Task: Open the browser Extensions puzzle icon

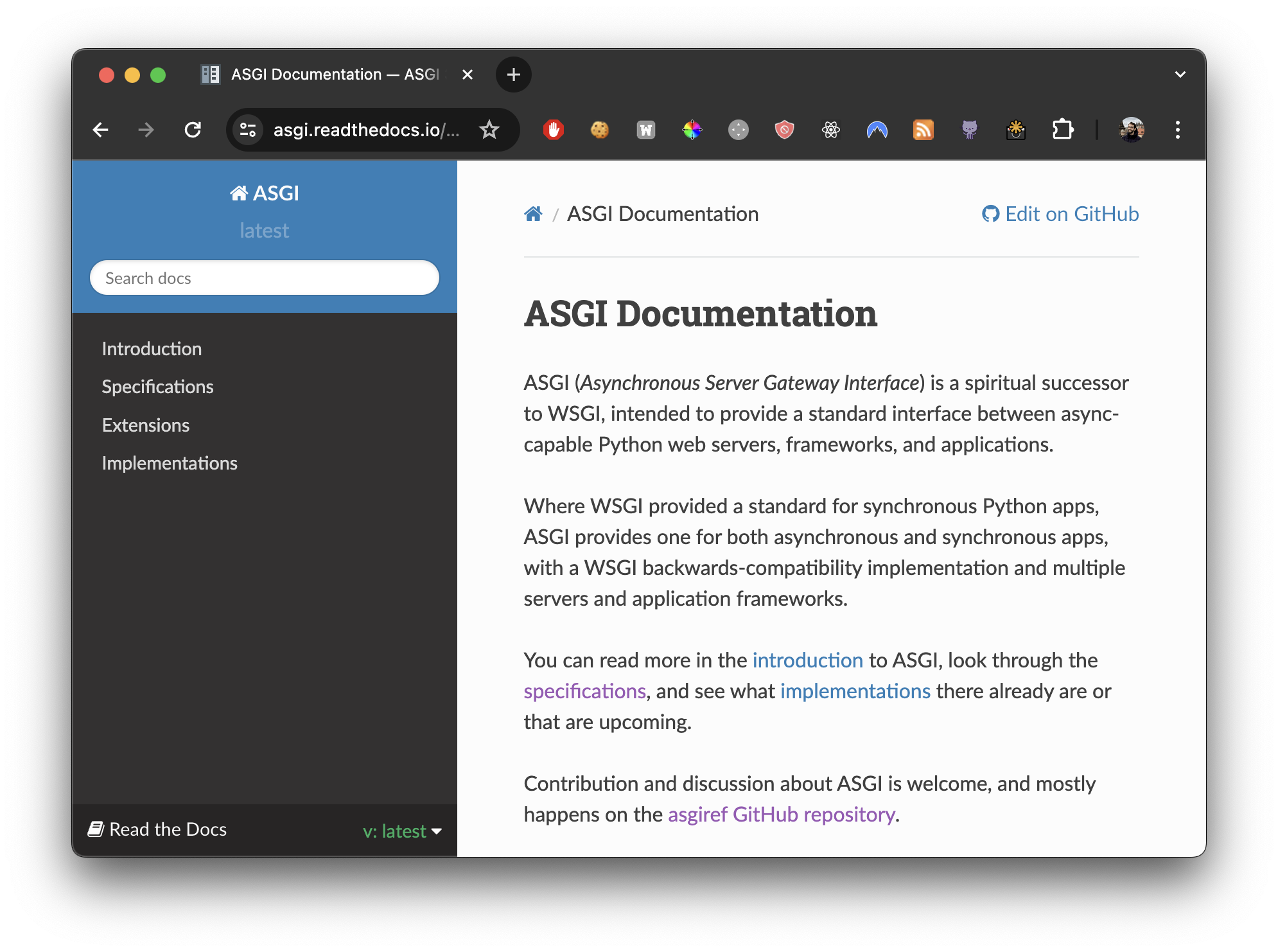Action: click(1062, 130)
